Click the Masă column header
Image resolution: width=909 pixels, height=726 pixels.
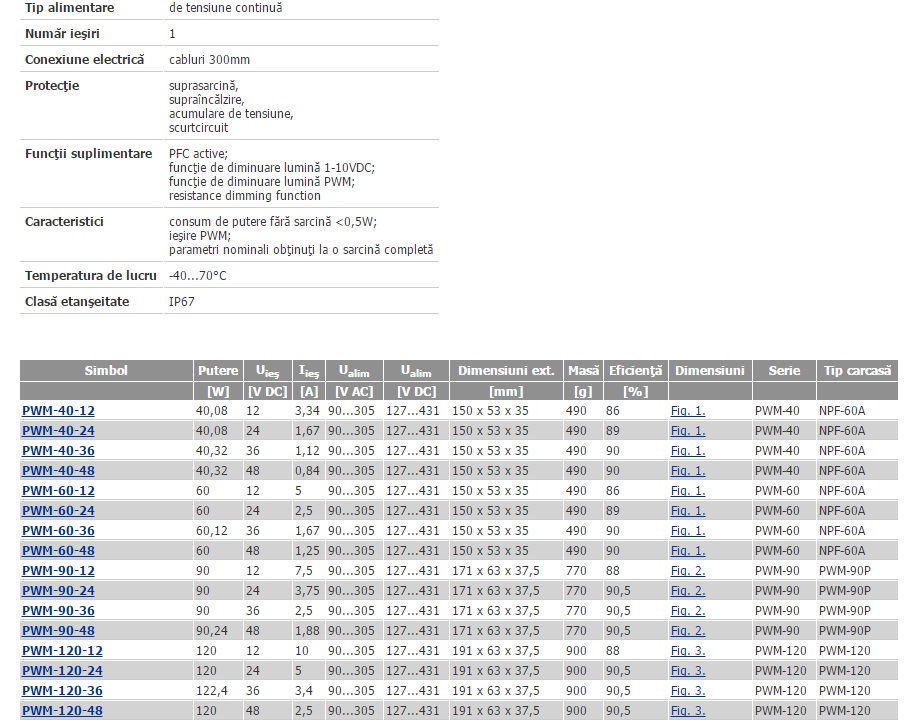(583, 371)
